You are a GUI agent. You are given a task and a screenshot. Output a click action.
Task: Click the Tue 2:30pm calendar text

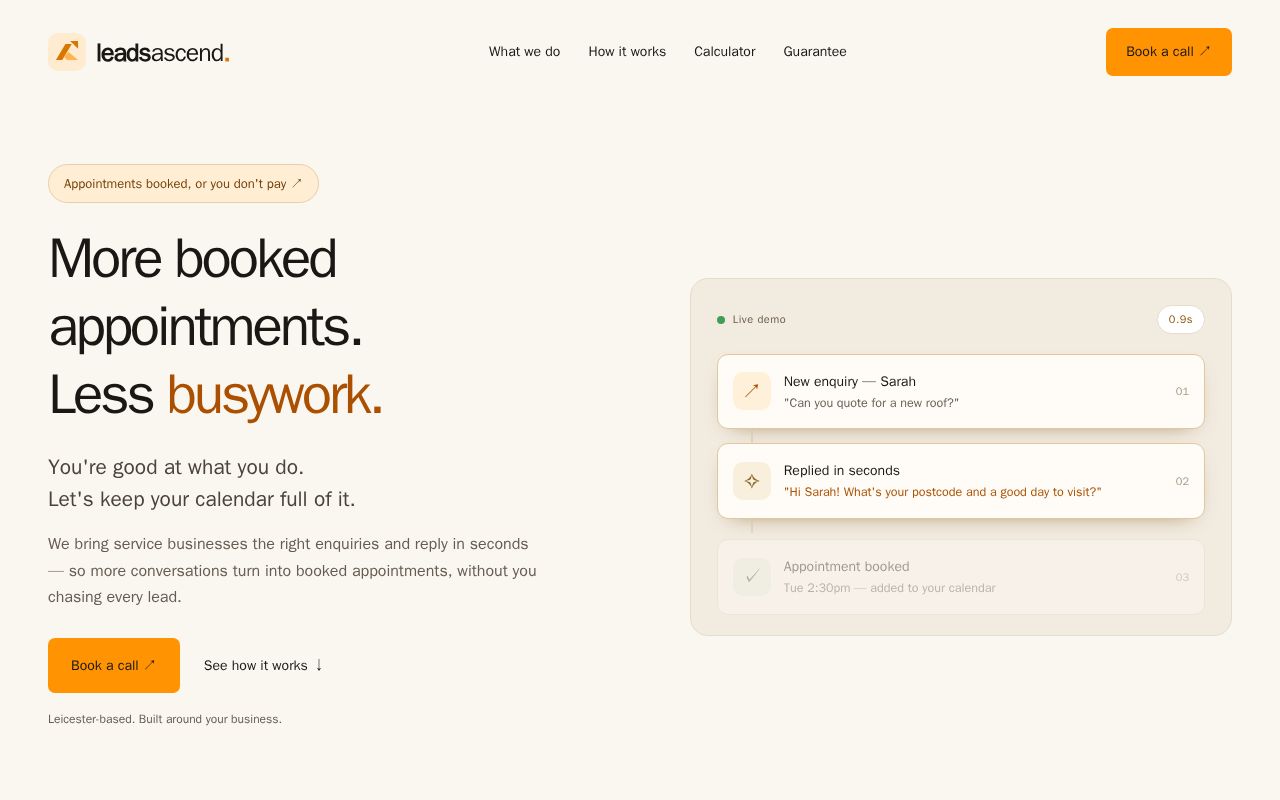click(890, 588)
